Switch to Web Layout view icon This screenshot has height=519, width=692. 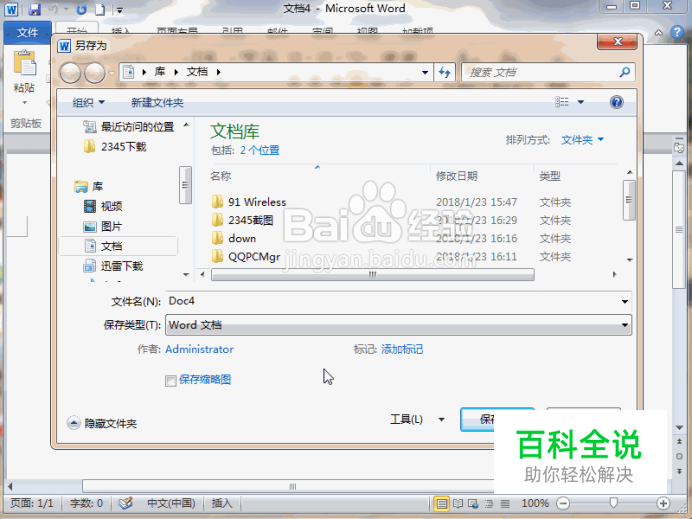[474, 503]
